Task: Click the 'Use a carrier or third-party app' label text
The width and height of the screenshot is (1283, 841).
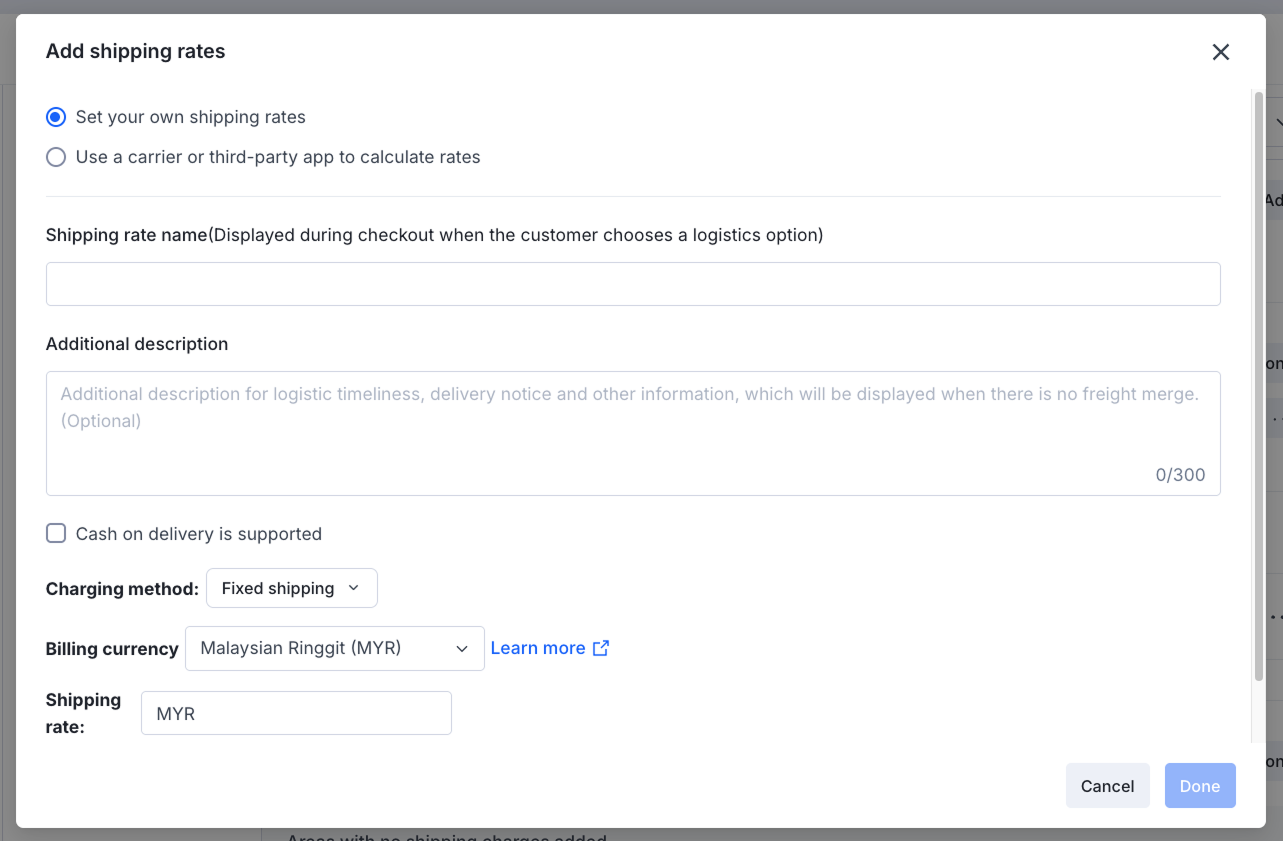Action: [278, 157]
